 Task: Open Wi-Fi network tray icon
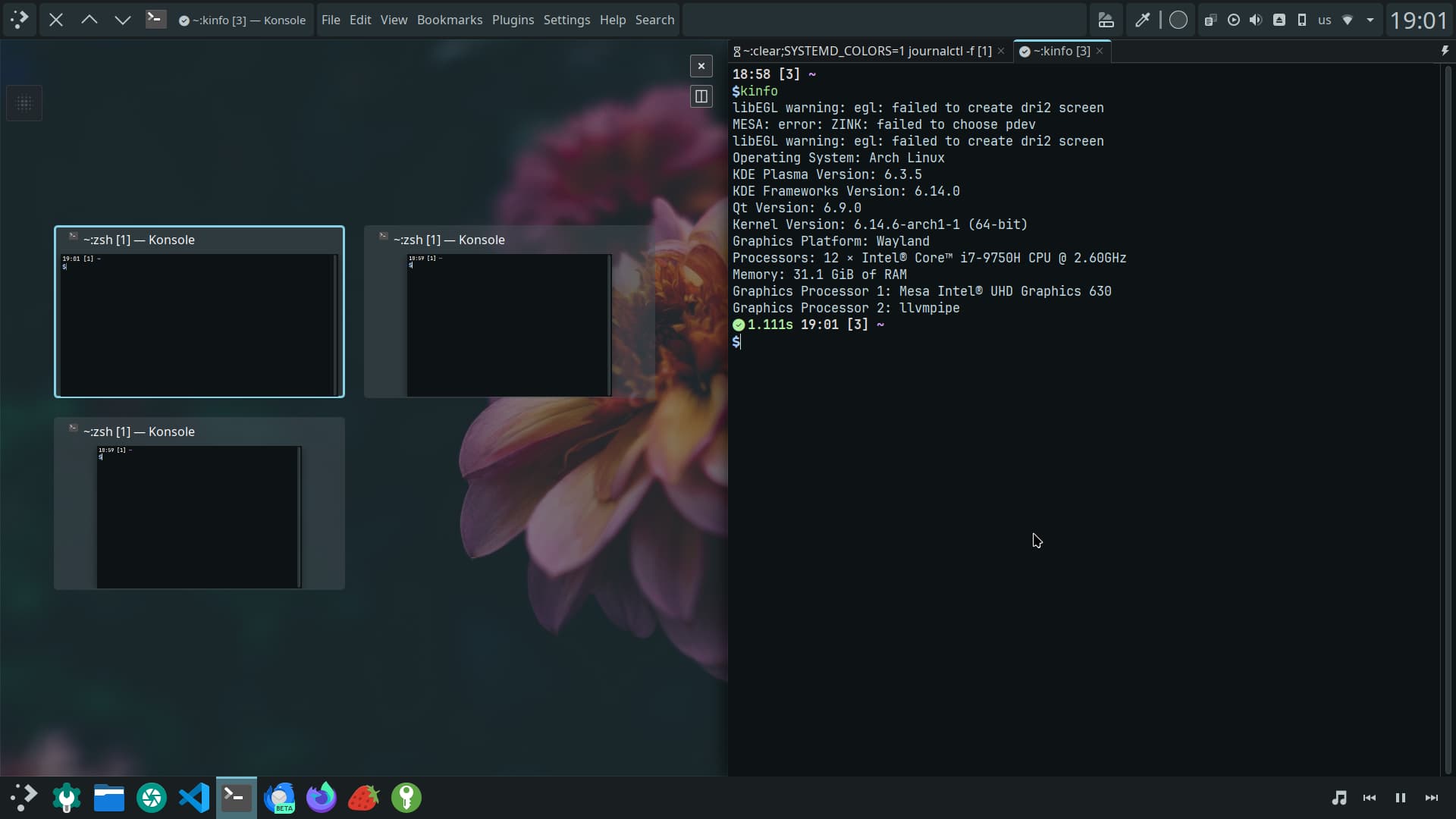pos(1348,20)
